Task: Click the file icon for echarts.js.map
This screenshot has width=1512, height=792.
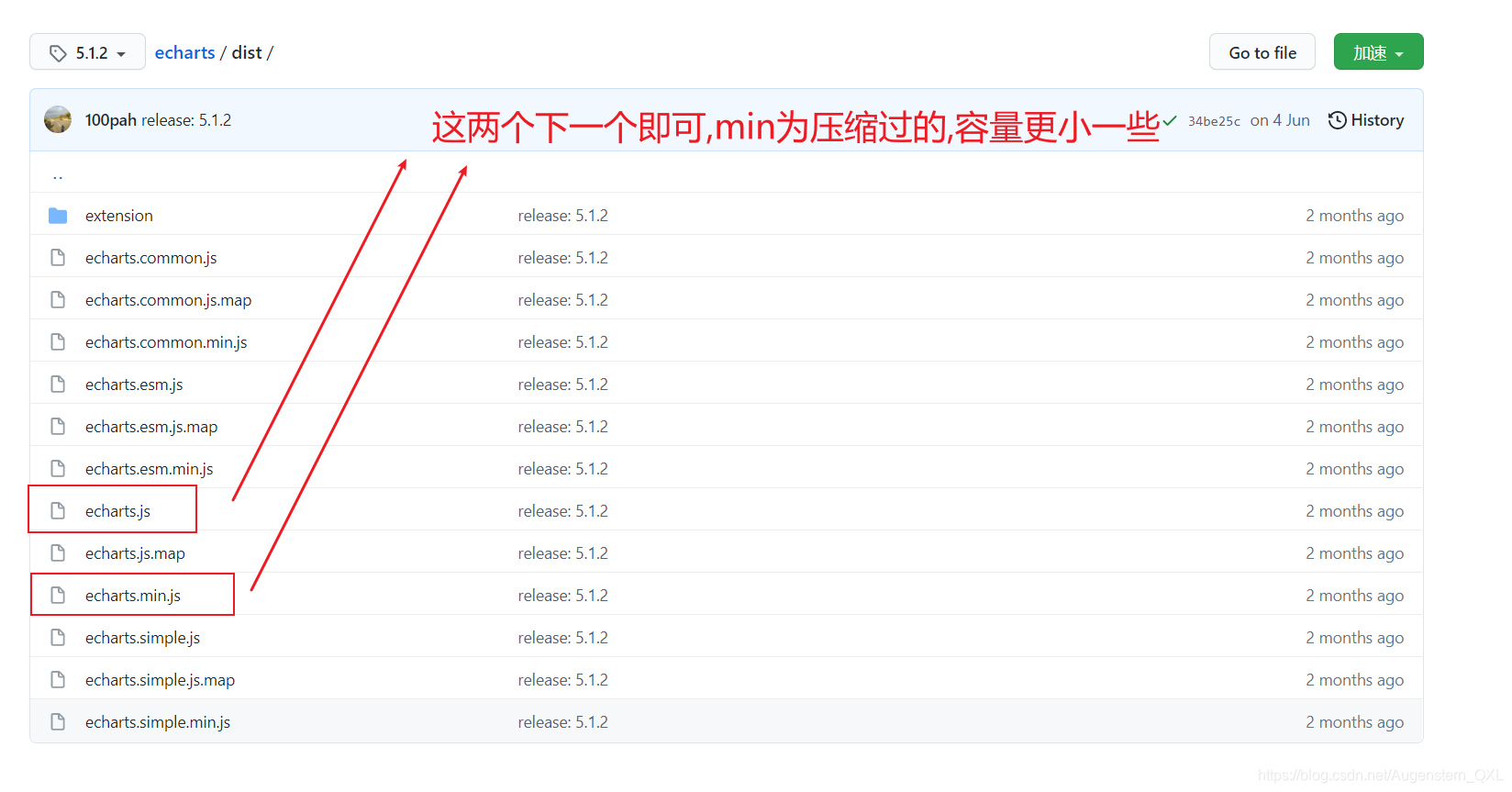Action: click(x=58, y=553)
